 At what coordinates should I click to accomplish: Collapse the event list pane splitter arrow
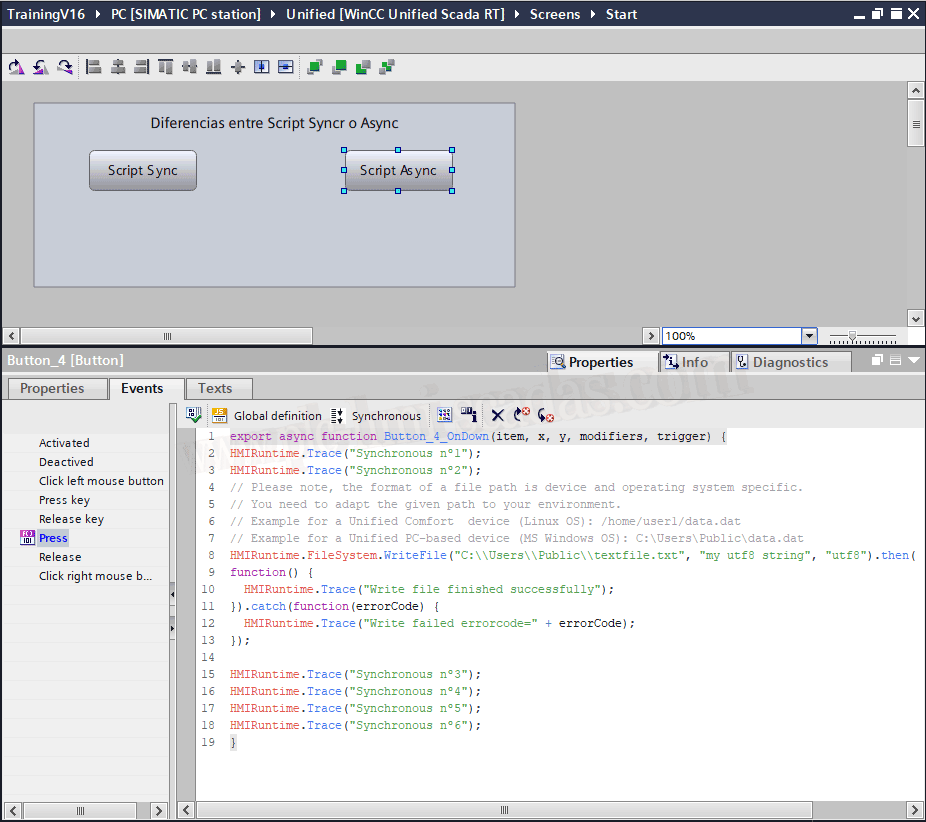point(172,594)
